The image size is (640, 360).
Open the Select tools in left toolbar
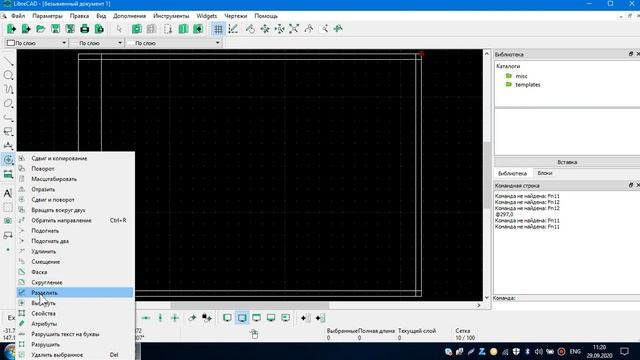click(x=8, y=132)
